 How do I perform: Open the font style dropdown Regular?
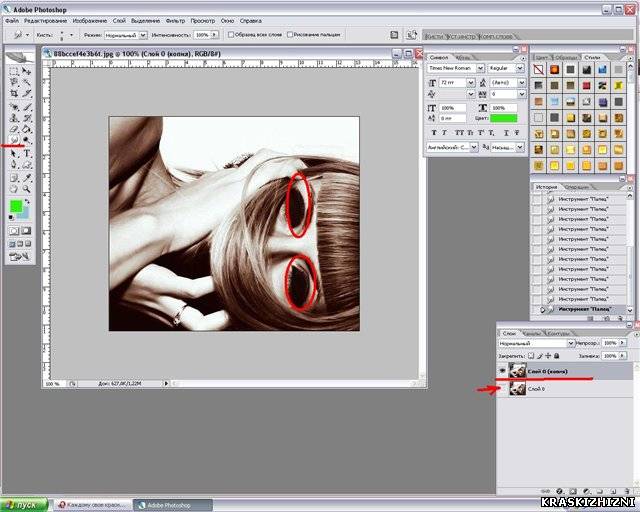(x=520, y=68)
